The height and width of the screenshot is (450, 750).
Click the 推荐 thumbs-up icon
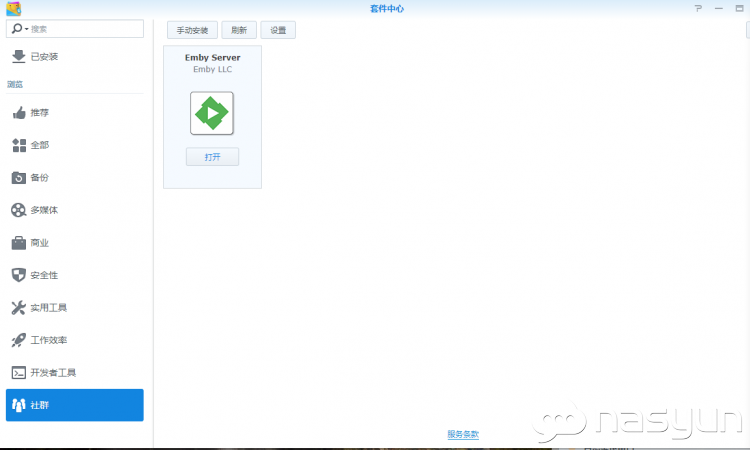point(19,113)
